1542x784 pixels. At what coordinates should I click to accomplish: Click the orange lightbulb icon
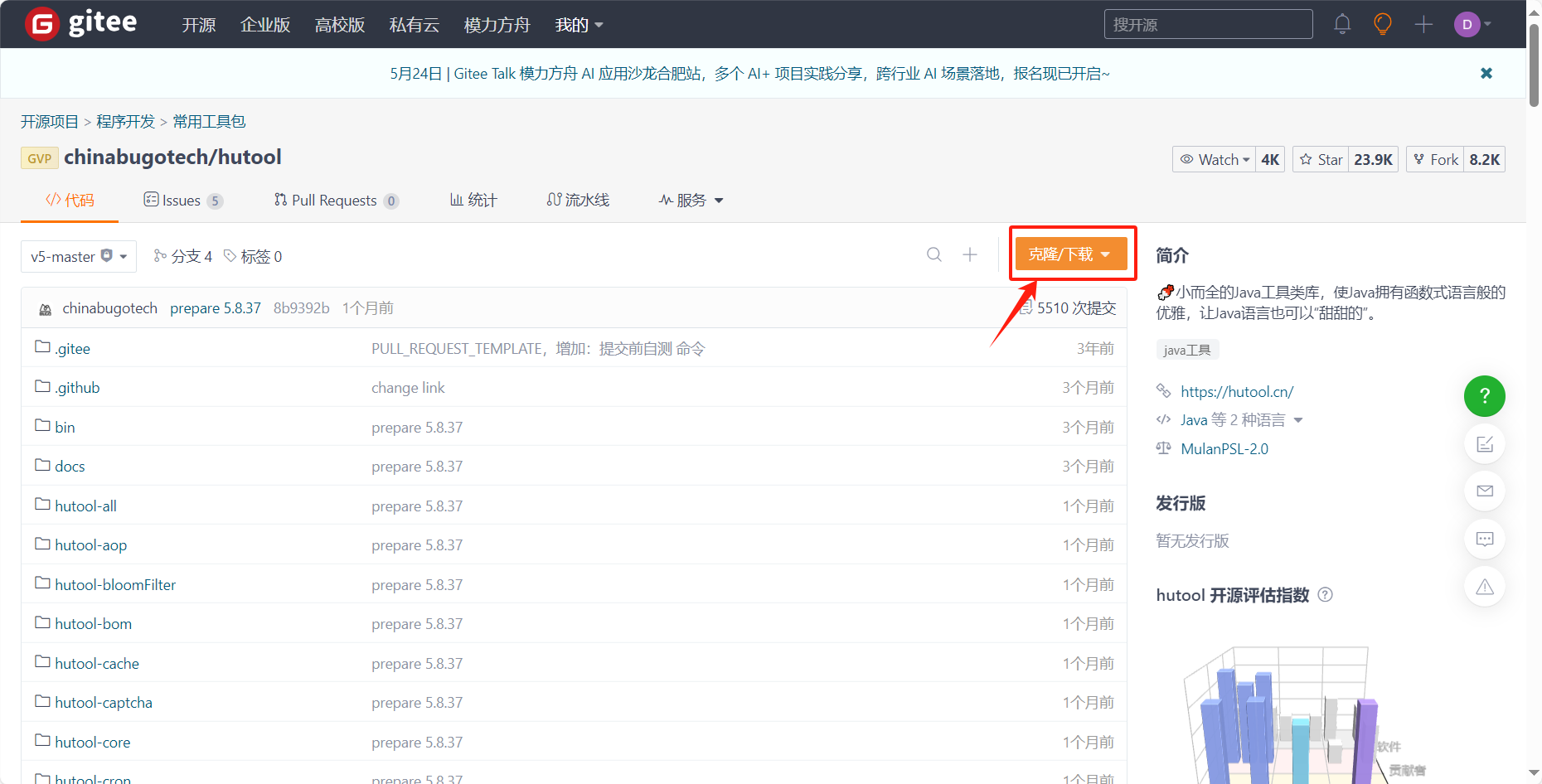(x=1383, y=24)
